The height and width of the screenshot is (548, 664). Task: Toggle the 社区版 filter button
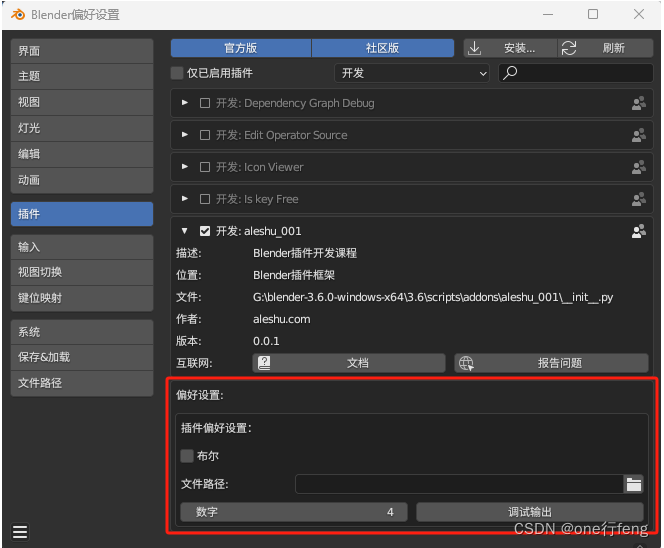click(383, 48)
